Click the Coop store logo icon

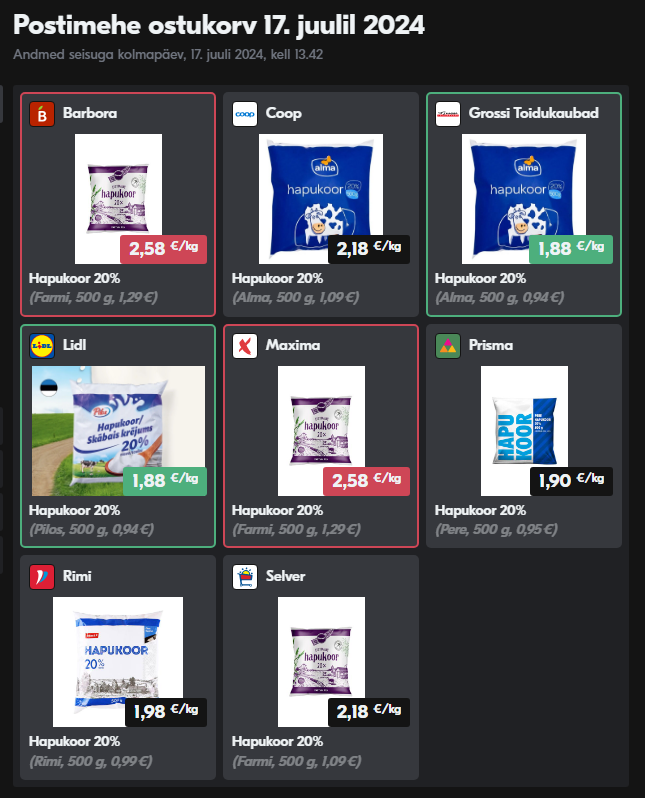coord(245,114)
